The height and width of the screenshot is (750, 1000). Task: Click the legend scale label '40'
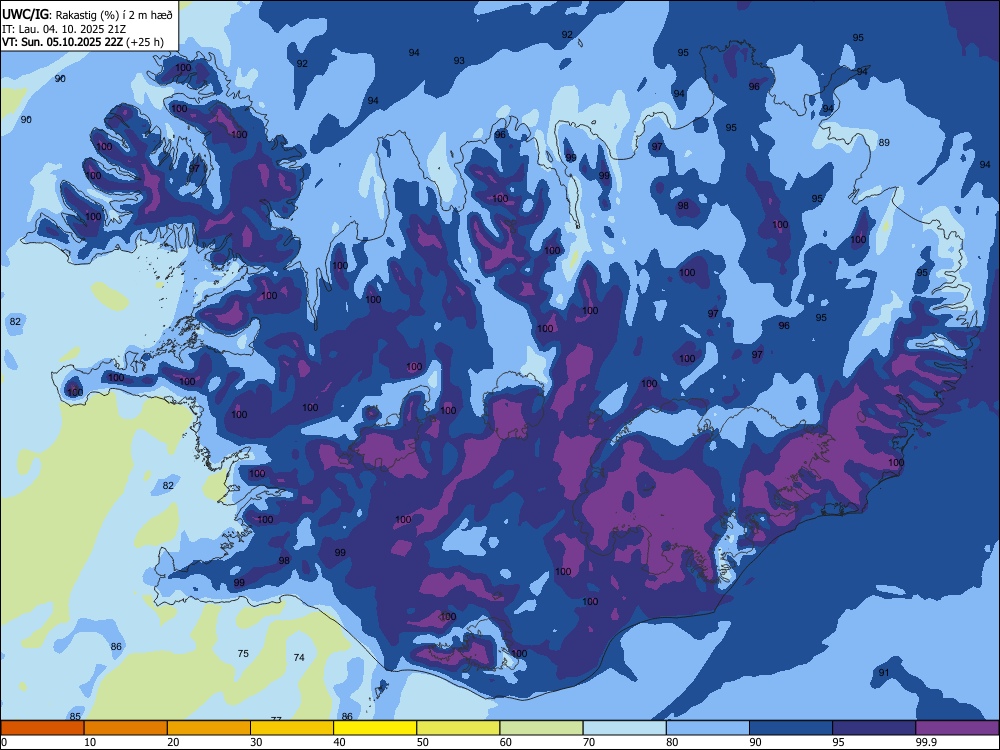point(340,742)
